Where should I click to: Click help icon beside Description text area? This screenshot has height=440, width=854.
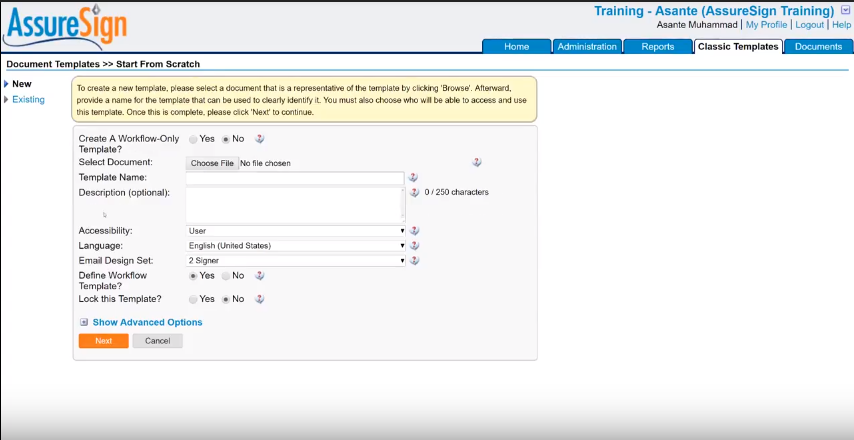[x=414, y=192]
